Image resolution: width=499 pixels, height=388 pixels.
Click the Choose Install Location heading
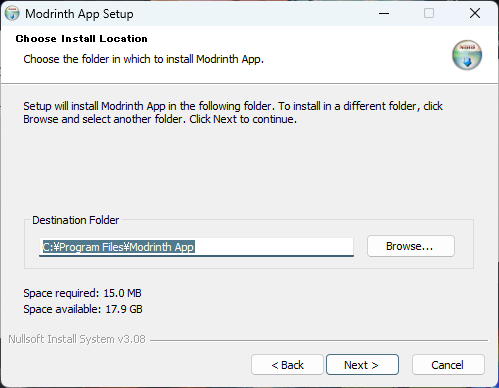[x=82, y=39]
